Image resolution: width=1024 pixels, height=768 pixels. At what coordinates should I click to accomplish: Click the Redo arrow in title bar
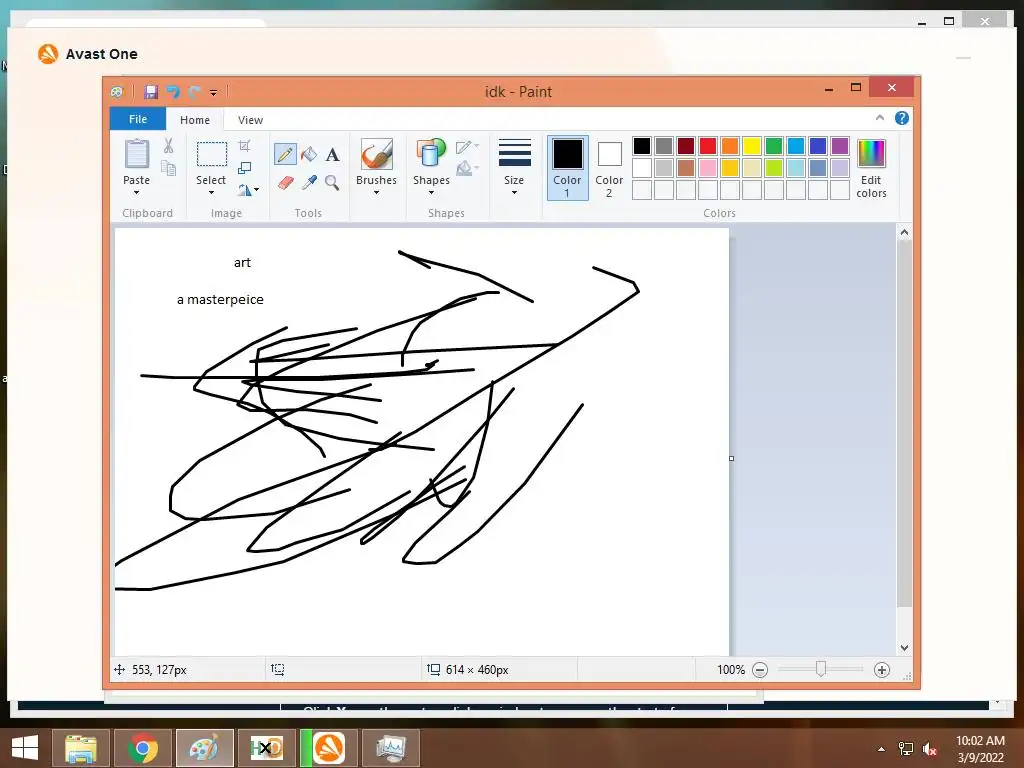[x=194, y=92]
